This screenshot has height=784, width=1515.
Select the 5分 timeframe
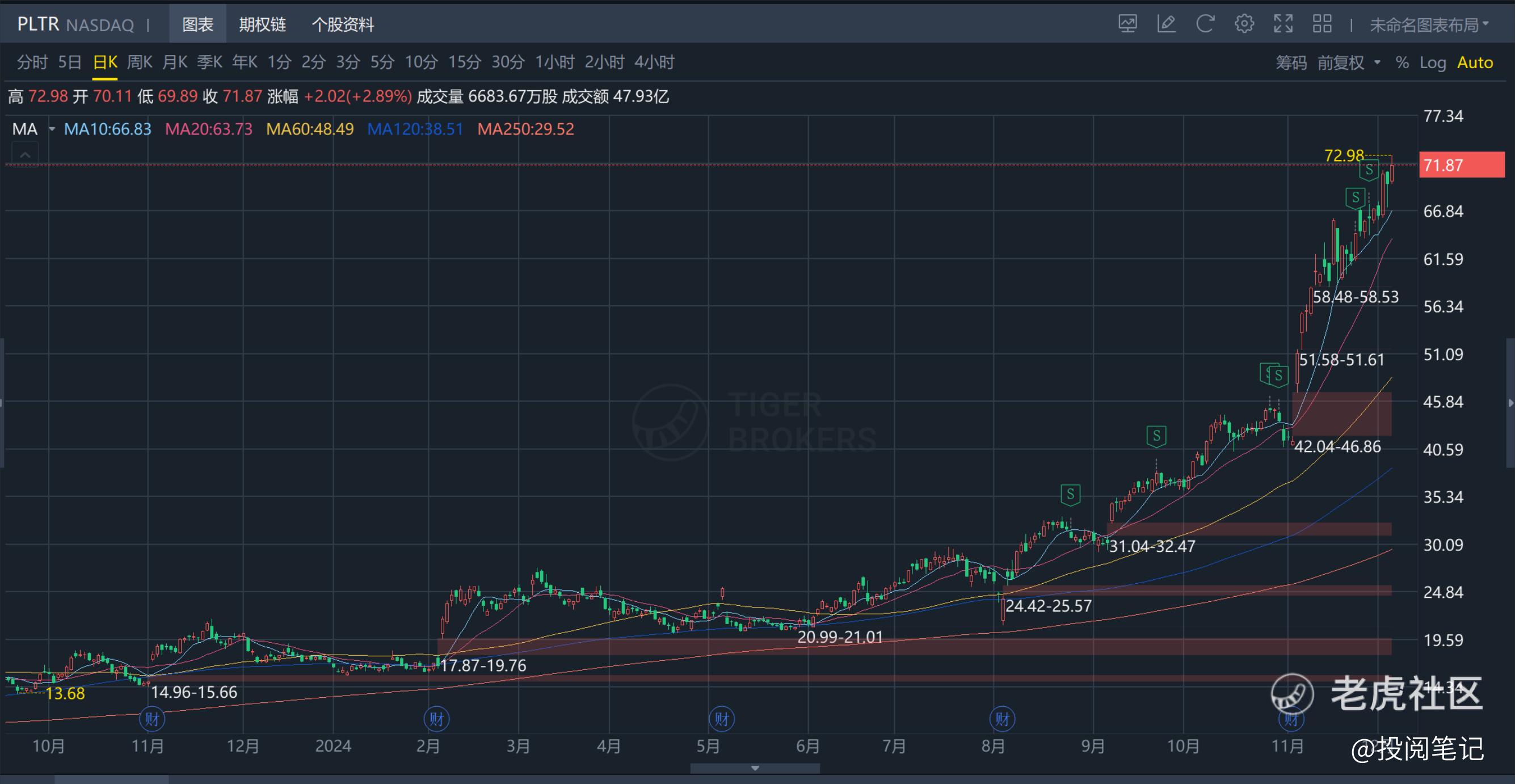click(382, 62)
